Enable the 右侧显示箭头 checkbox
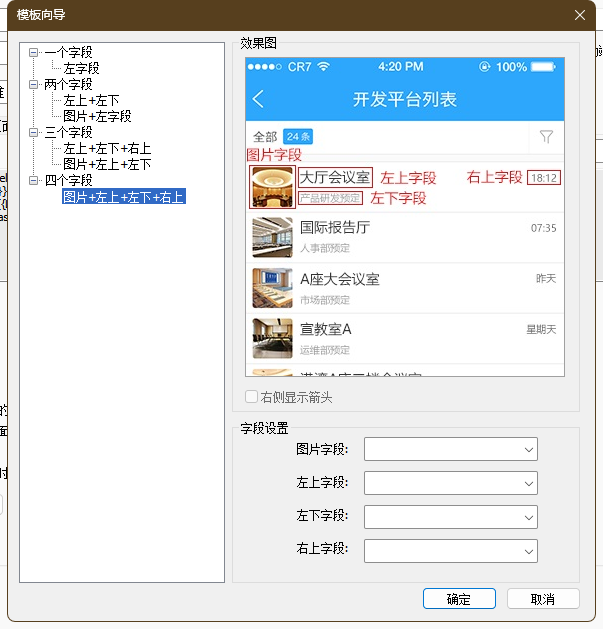The width and height of the screenshot is (603, 629). (x=252, y=397)
